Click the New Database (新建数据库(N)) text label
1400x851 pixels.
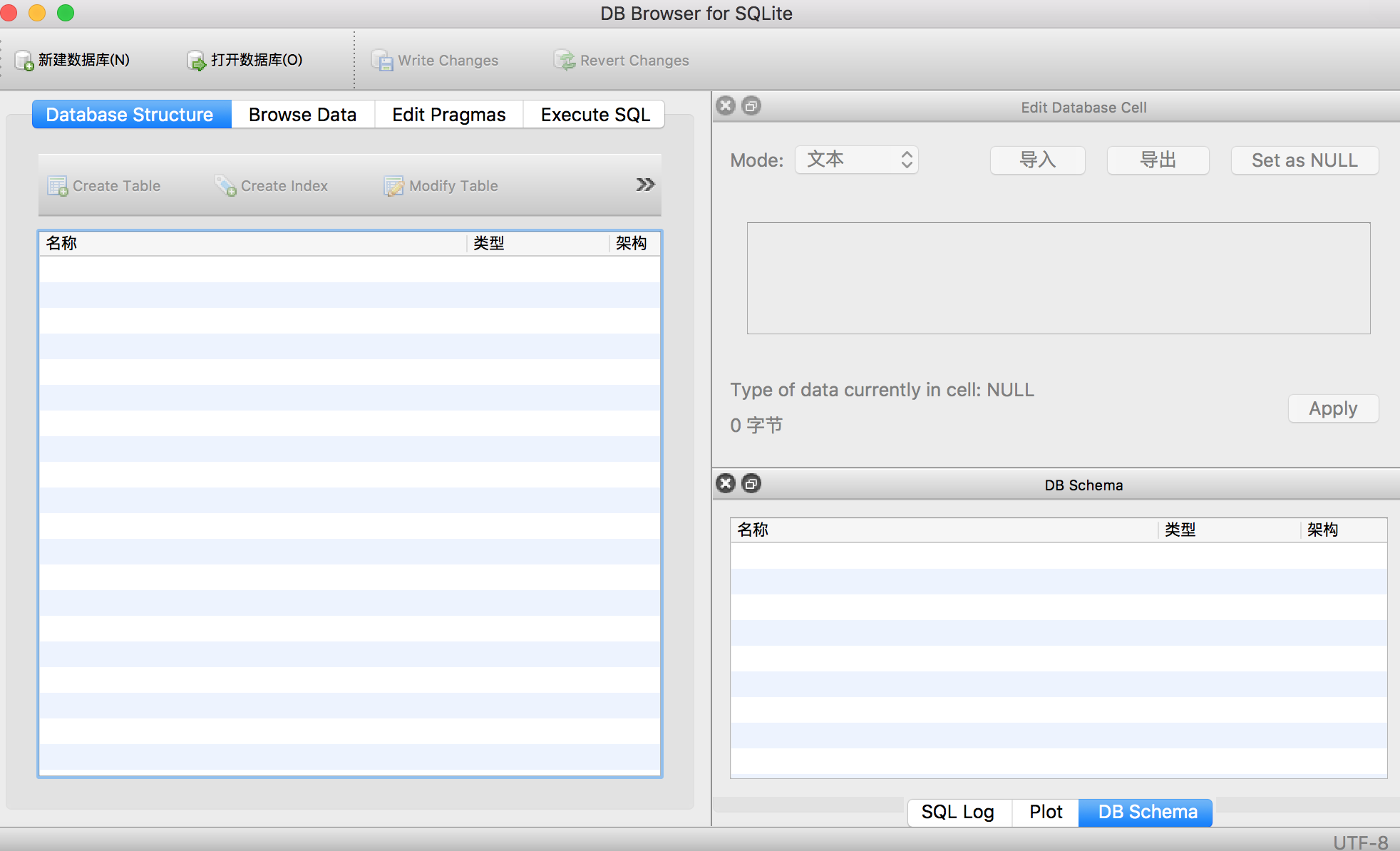click(x=84, y=61)
